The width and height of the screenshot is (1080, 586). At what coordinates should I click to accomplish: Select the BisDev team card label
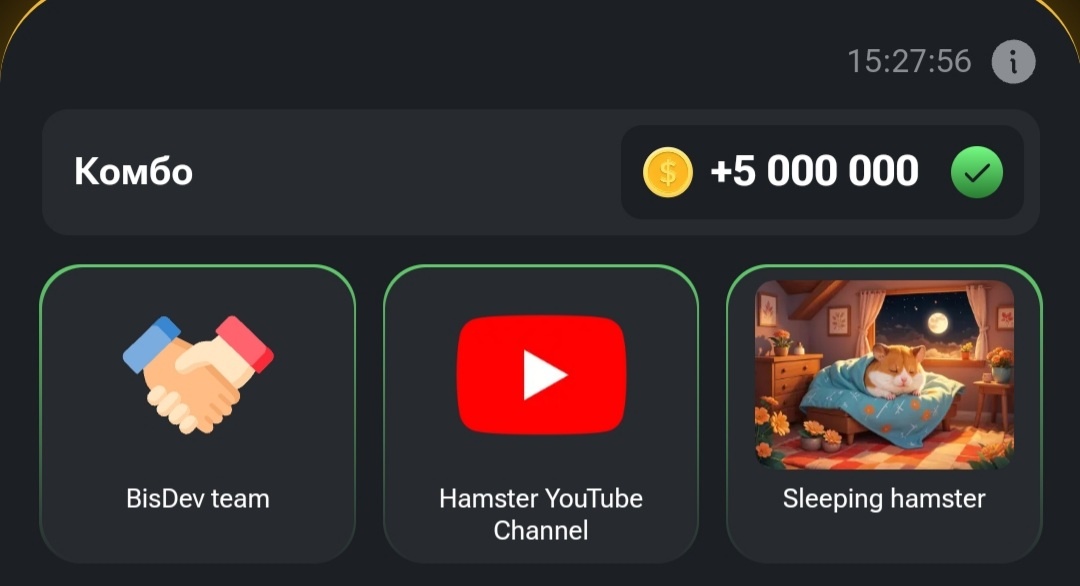pyautogui.click(x=198, y=499)
